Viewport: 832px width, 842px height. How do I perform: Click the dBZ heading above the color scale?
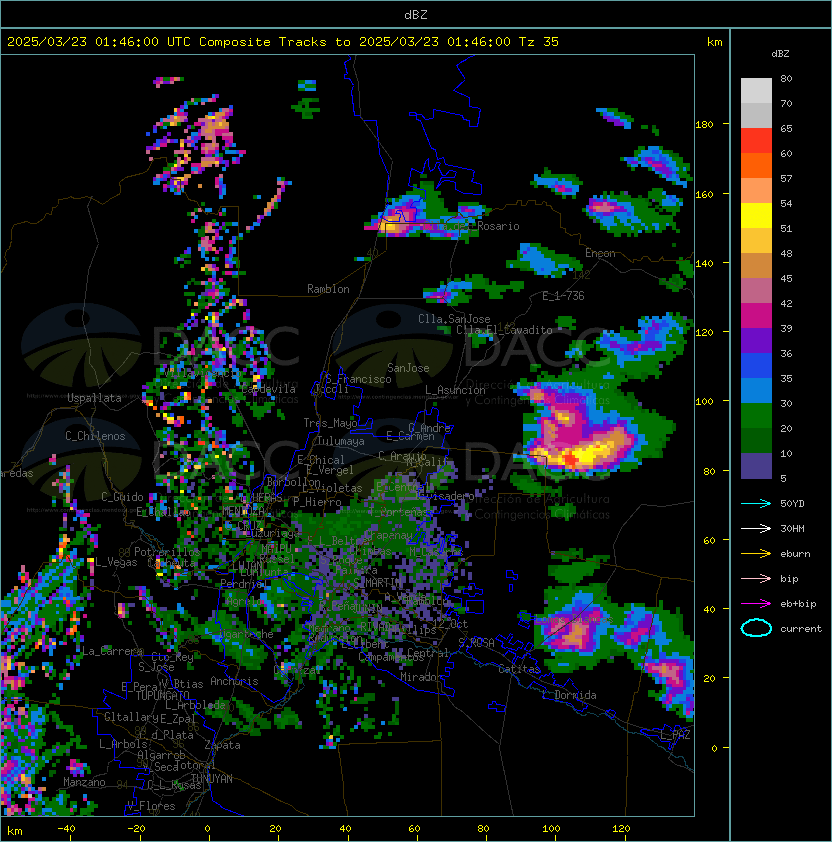(780, 54)
